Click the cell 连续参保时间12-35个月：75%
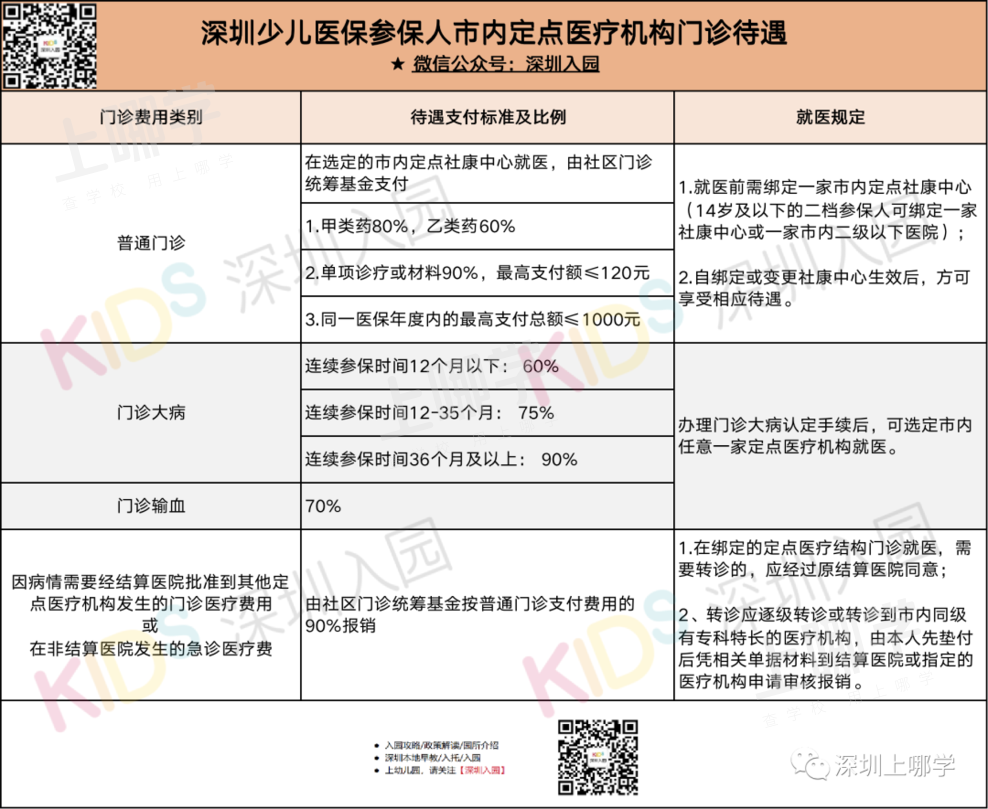The width and height of the screenshot is (988, 809). pos(488,413)
